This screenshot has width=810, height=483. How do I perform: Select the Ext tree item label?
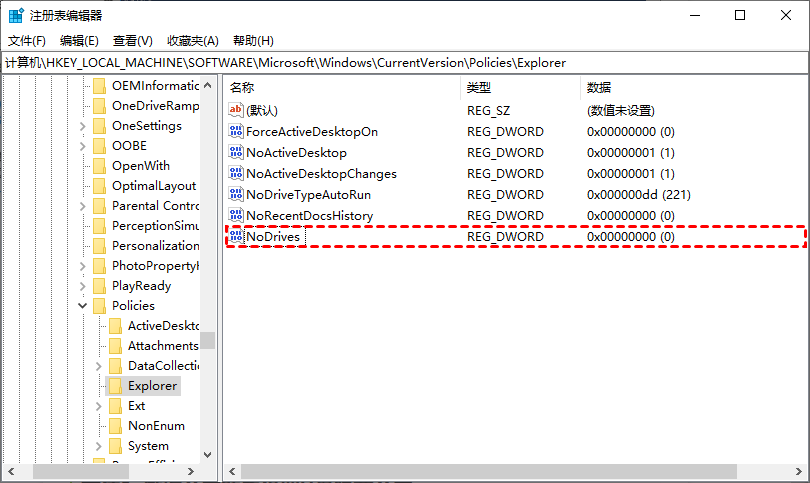point(136,406)
